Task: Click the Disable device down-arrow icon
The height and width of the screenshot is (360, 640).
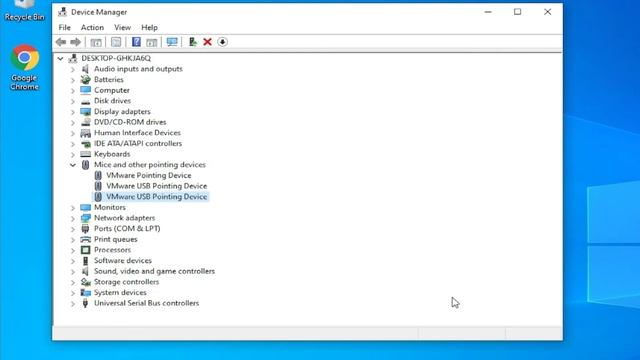Action: [x=222, y=42]
